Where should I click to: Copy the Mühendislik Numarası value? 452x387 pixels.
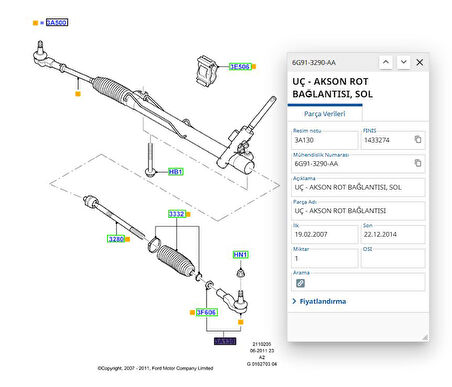pos(418,163)
